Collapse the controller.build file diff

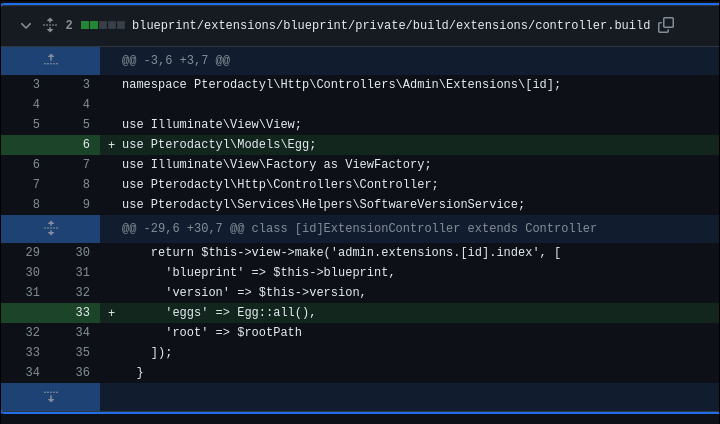coord(26,26)
